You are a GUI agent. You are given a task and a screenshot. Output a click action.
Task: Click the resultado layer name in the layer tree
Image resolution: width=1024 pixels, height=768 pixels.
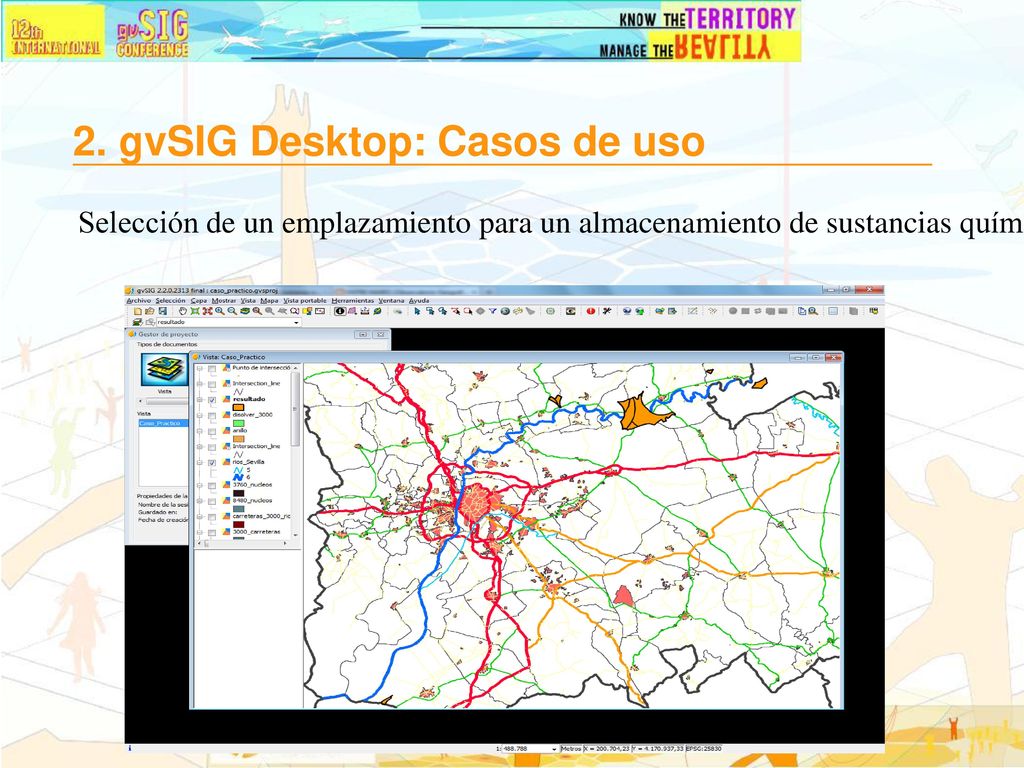249,399
